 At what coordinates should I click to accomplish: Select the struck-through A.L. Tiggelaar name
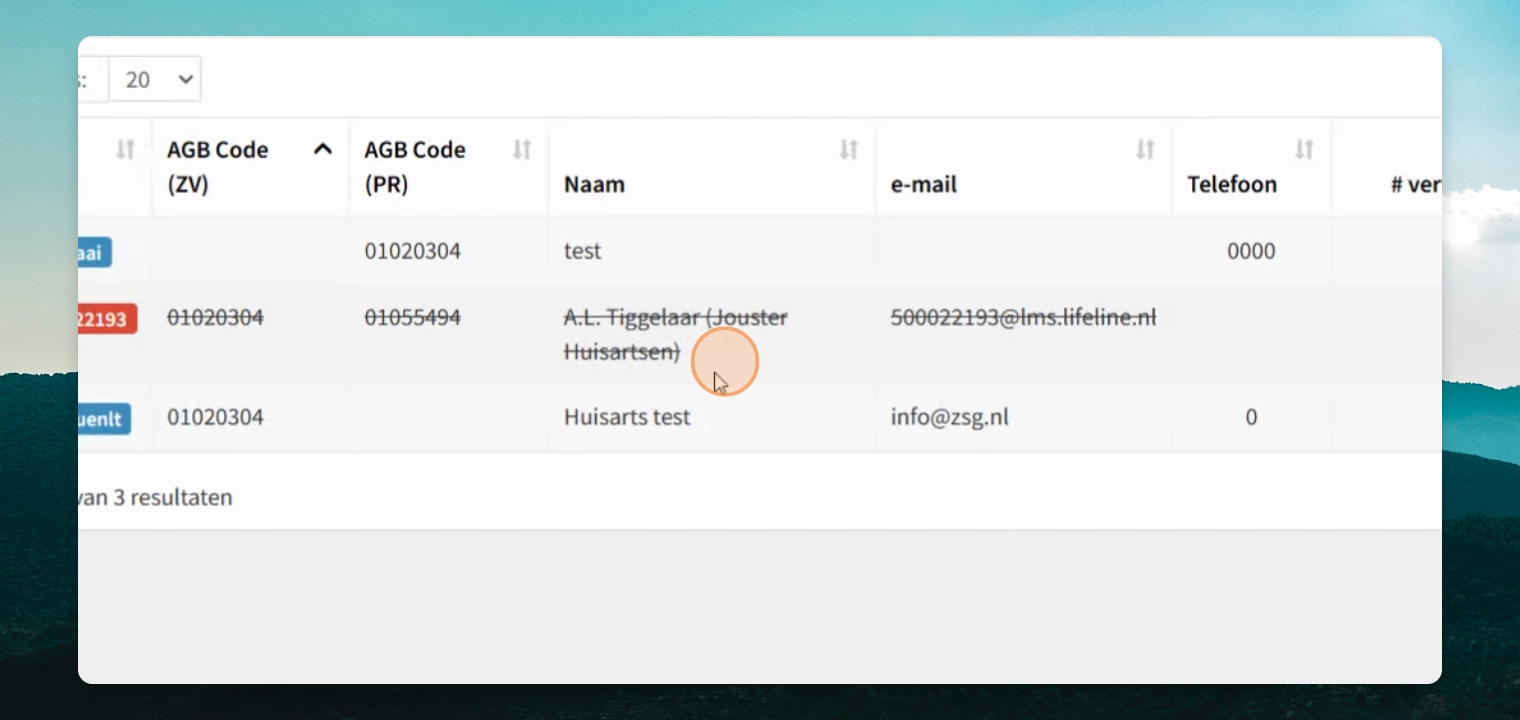point(675,334)
